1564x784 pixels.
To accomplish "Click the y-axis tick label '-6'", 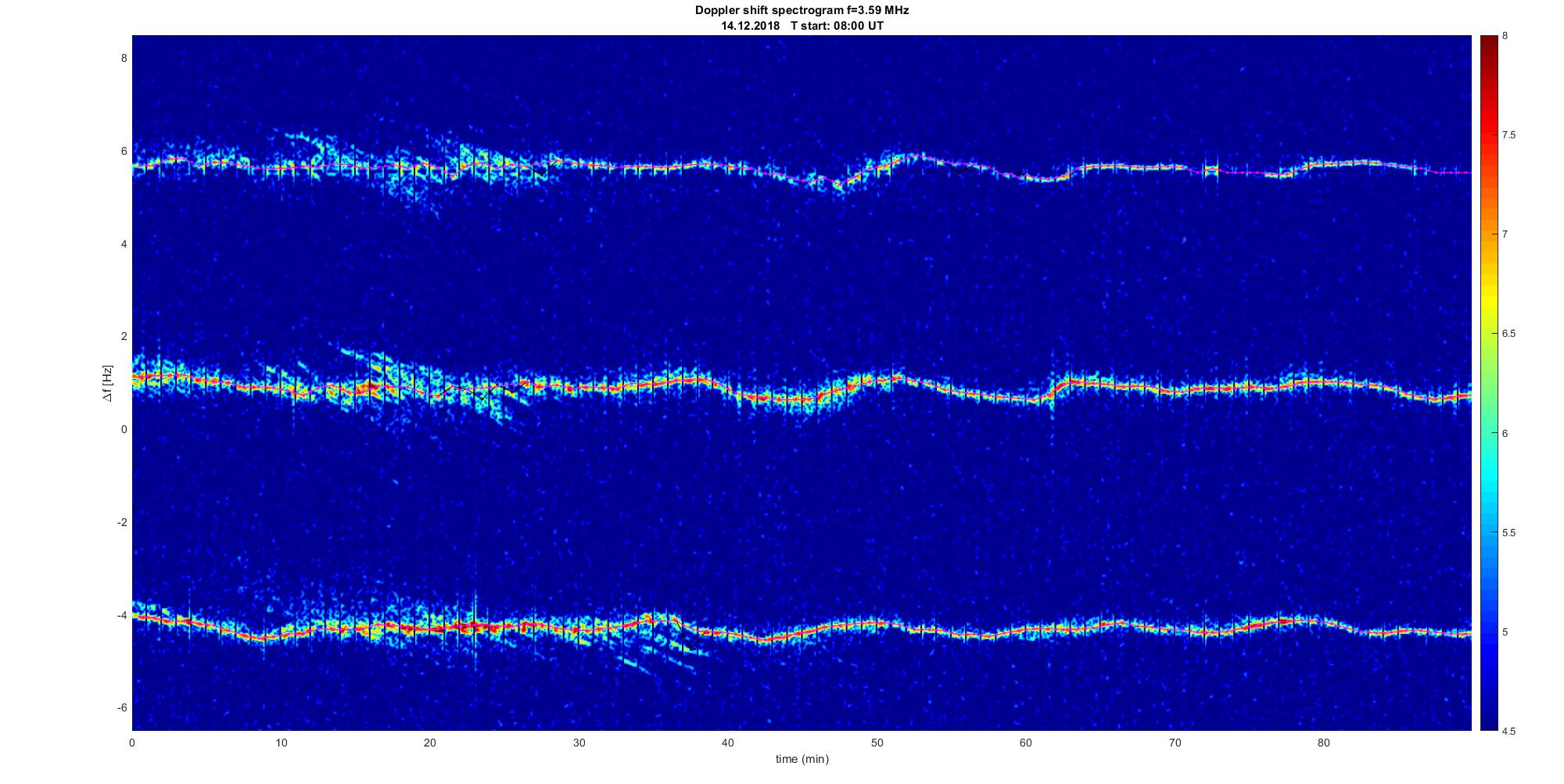I will [x=121, y=708].
